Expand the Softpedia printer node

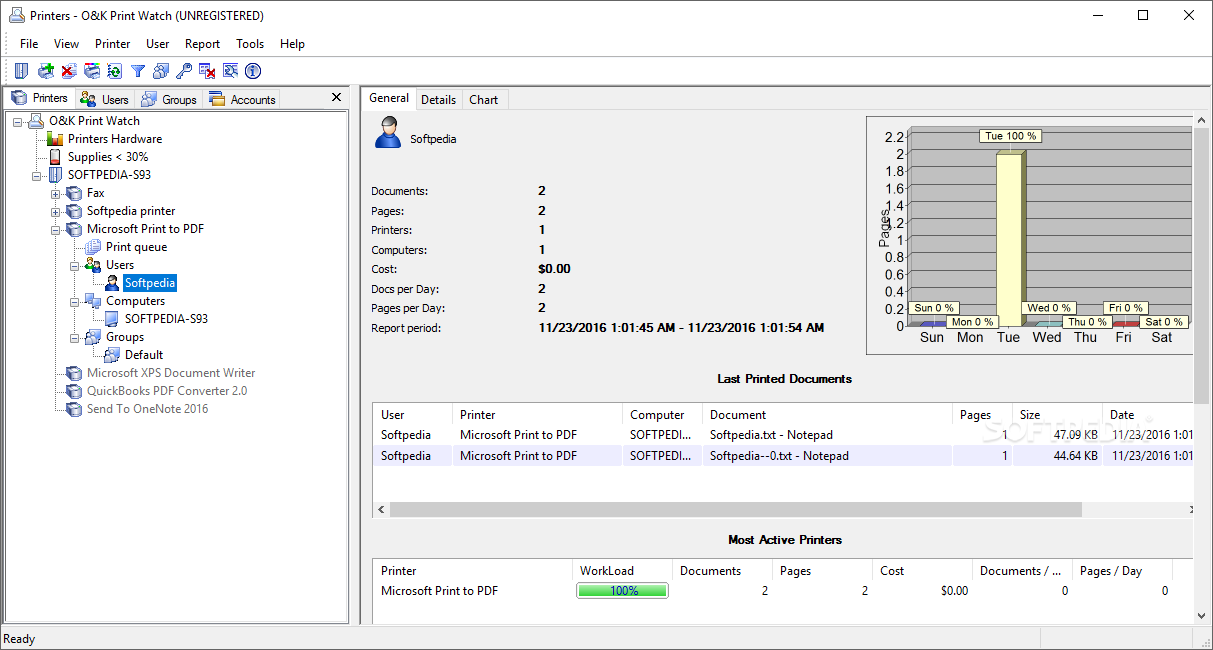click(x=56, y=211)
